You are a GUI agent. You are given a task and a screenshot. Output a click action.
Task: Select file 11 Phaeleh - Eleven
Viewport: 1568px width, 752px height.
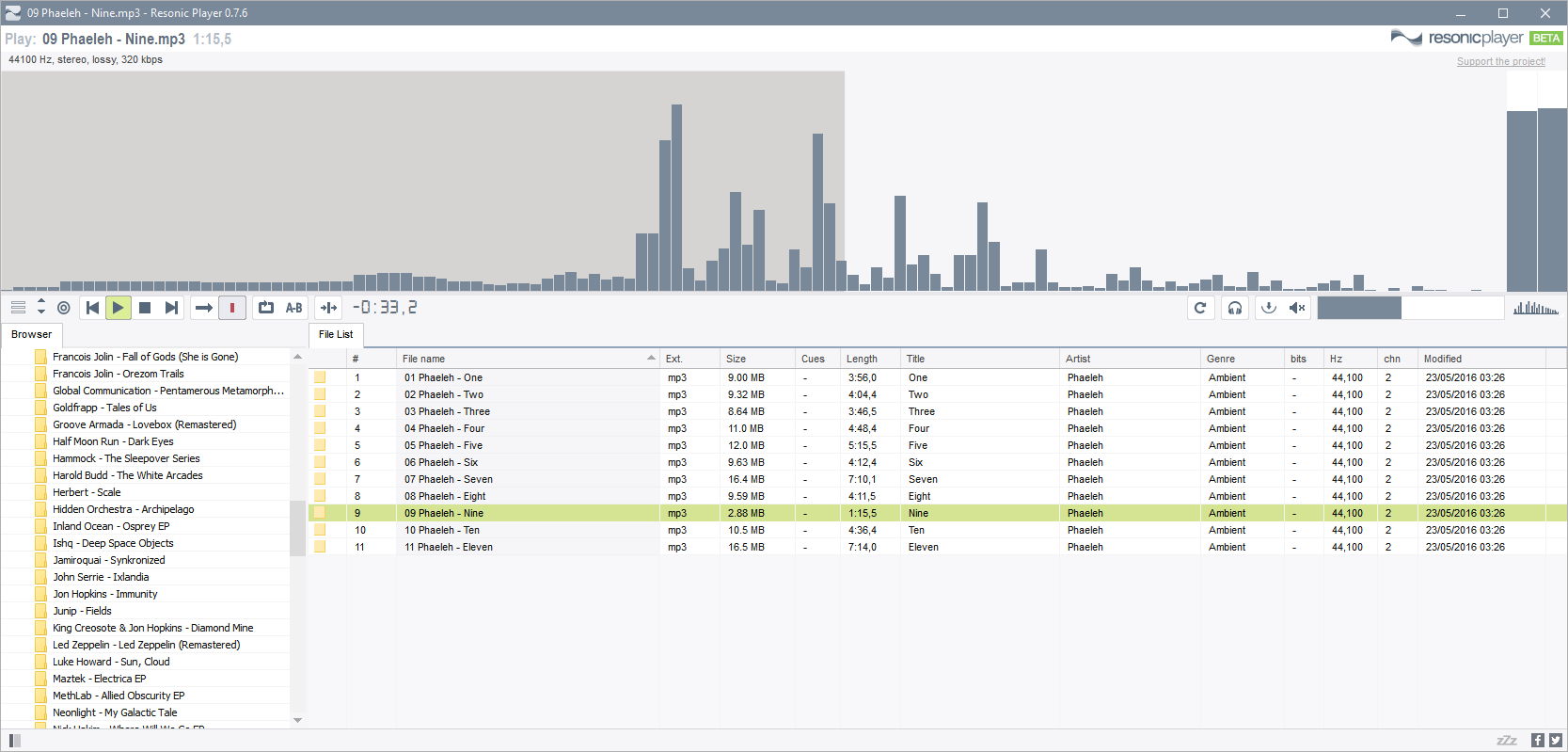pos(449,547)
